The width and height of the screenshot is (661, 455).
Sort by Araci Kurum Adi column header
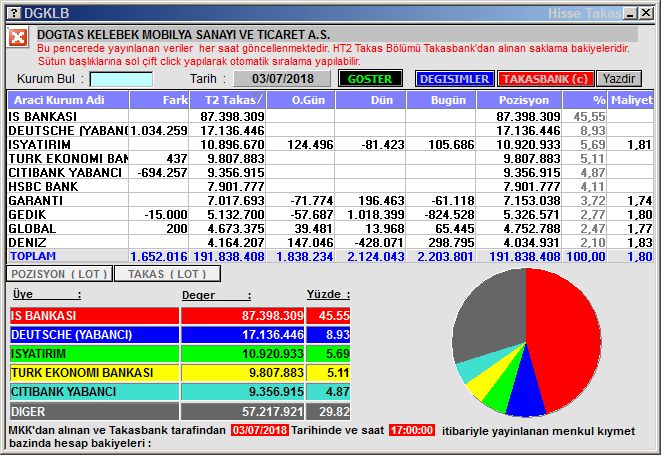(68, 100)
